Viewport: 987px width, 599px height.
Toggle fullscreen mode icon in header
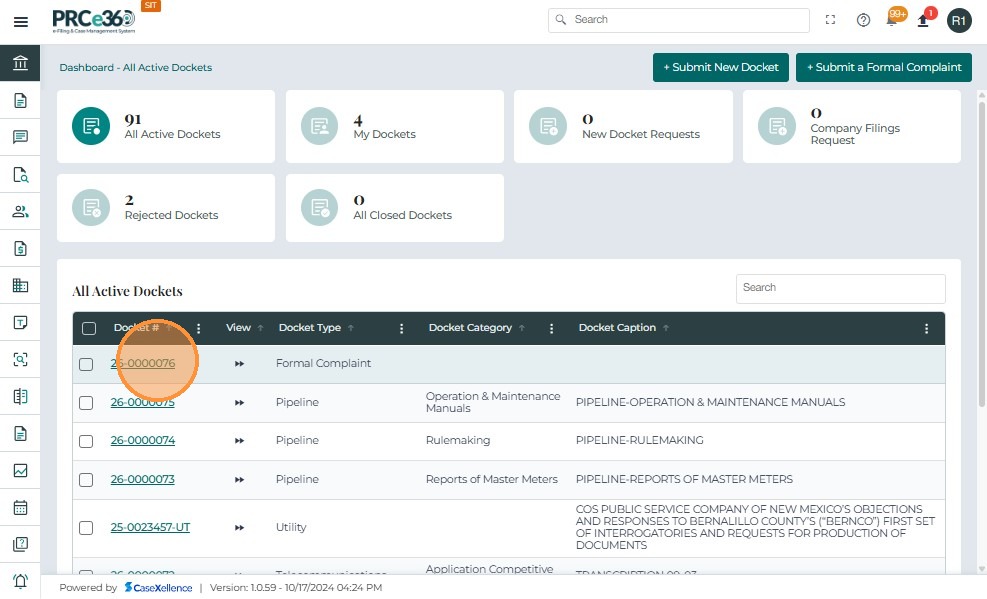pos(830,20)
